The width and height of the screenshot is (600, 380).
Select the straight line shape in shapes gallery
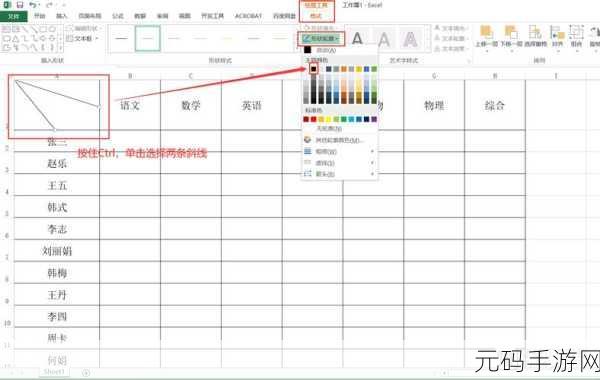pos(25,29)
